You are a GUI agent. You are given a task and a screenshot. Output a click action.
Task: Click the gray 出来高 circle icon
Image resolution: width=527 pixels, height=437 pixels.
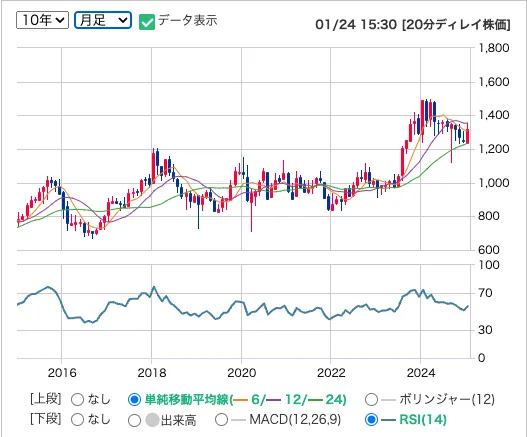(152, 420)
